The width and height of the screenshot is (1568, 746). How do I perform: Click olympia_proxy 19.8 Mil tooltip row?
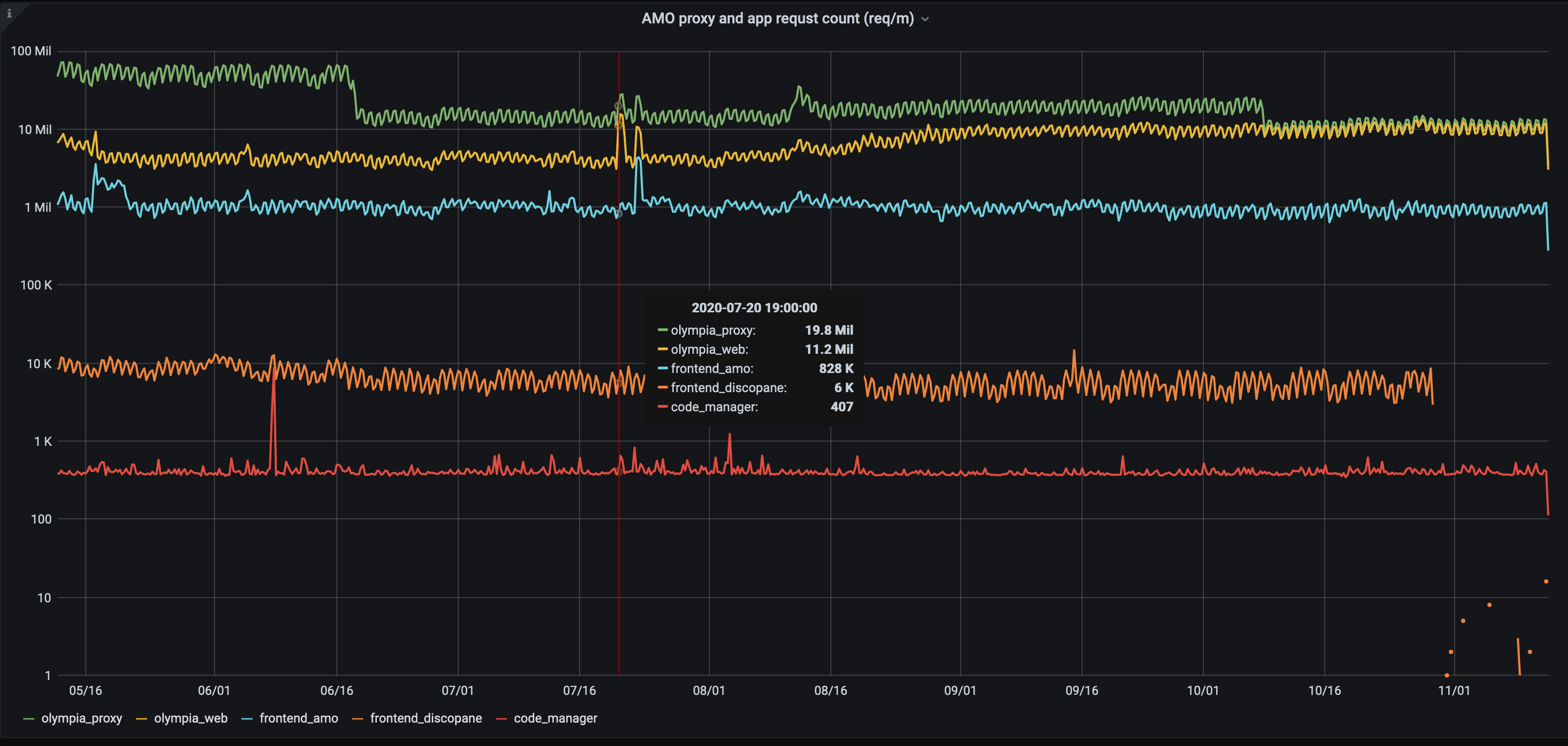point(755,330)
